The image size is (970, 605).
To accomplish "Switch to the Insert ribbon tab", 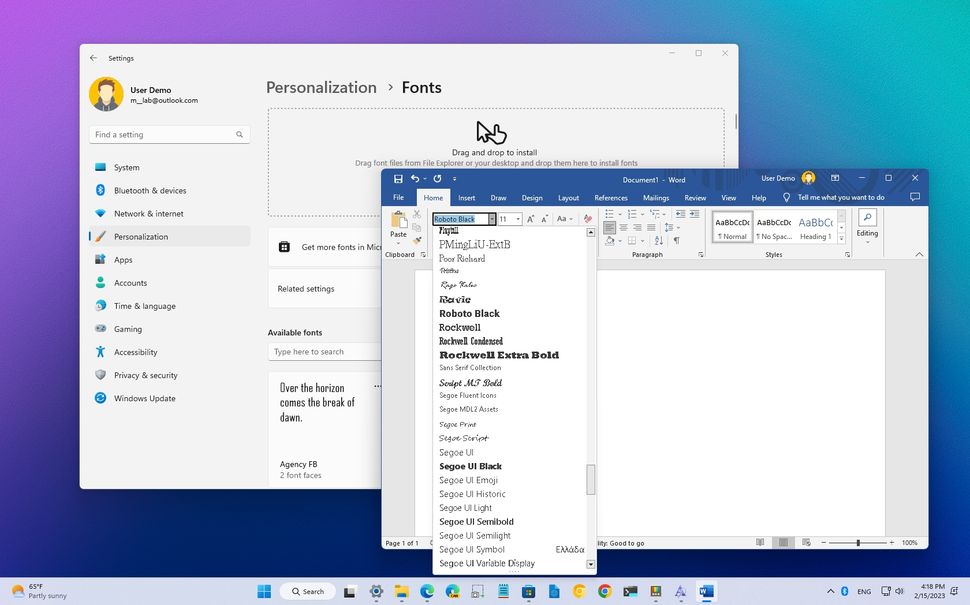I will [466, 197].
